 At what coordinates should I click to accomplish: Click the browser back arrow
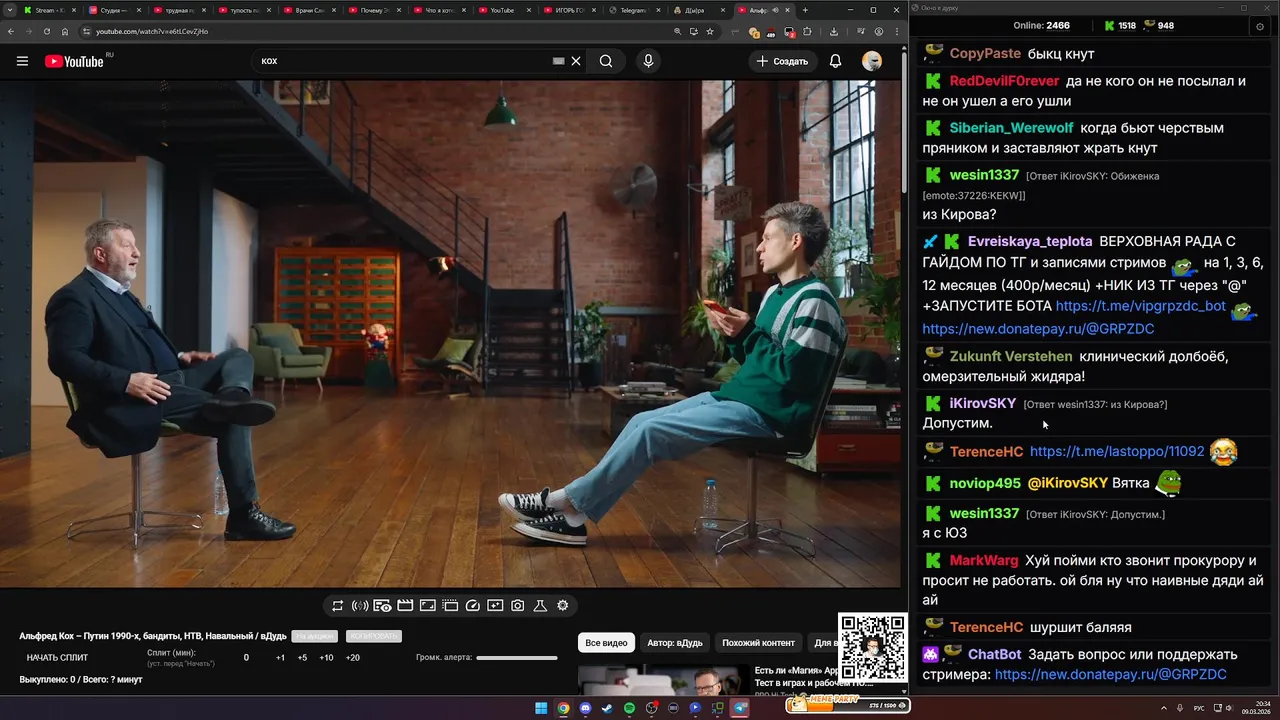pos(11,31)
